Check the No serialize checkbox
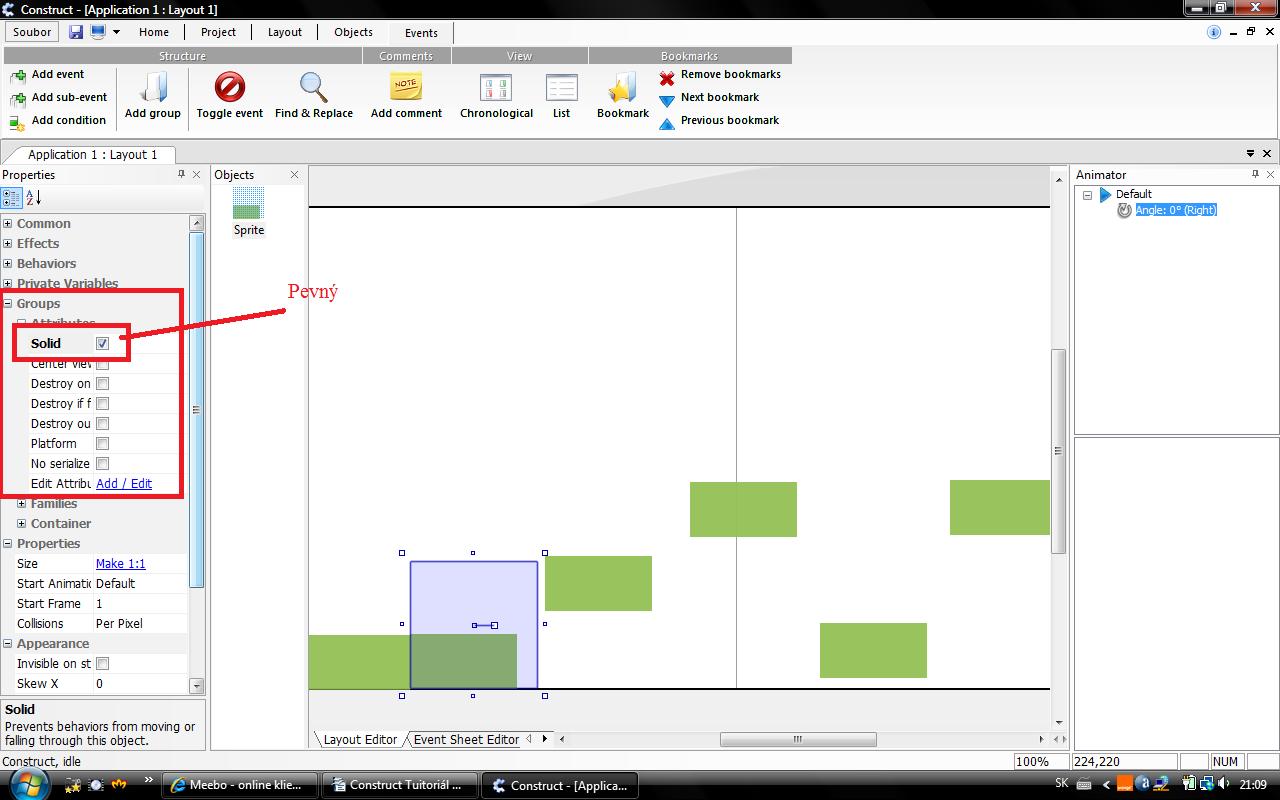Screen dimensions: 1280x800 [102, 463]
